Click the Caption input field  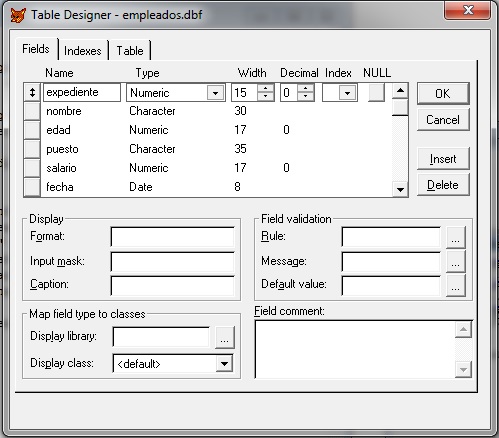coord(173,286)
